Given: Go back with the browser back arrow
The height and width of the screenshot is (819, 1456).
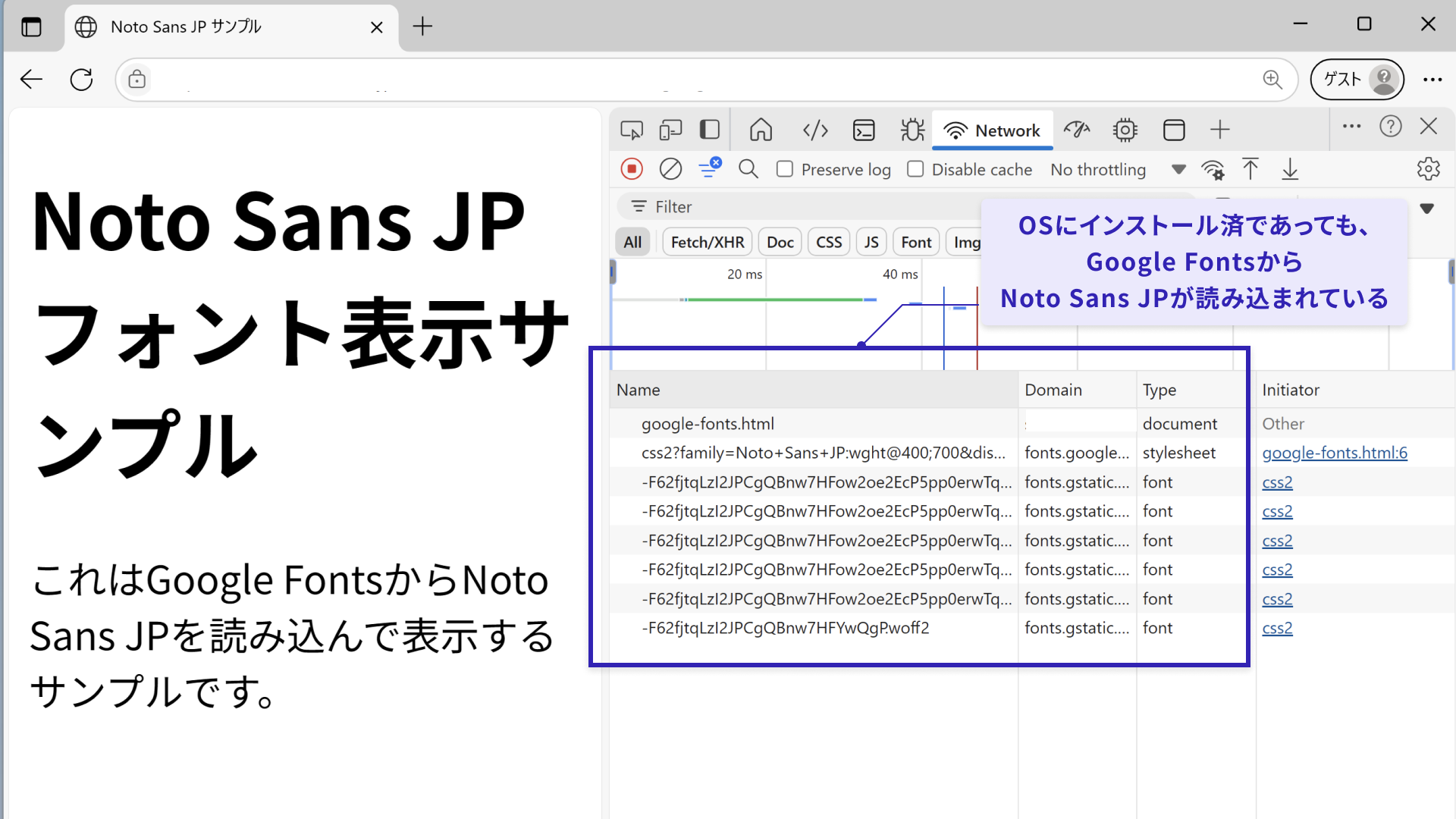Looking at the screenshot, I should (x=31, y=79).
